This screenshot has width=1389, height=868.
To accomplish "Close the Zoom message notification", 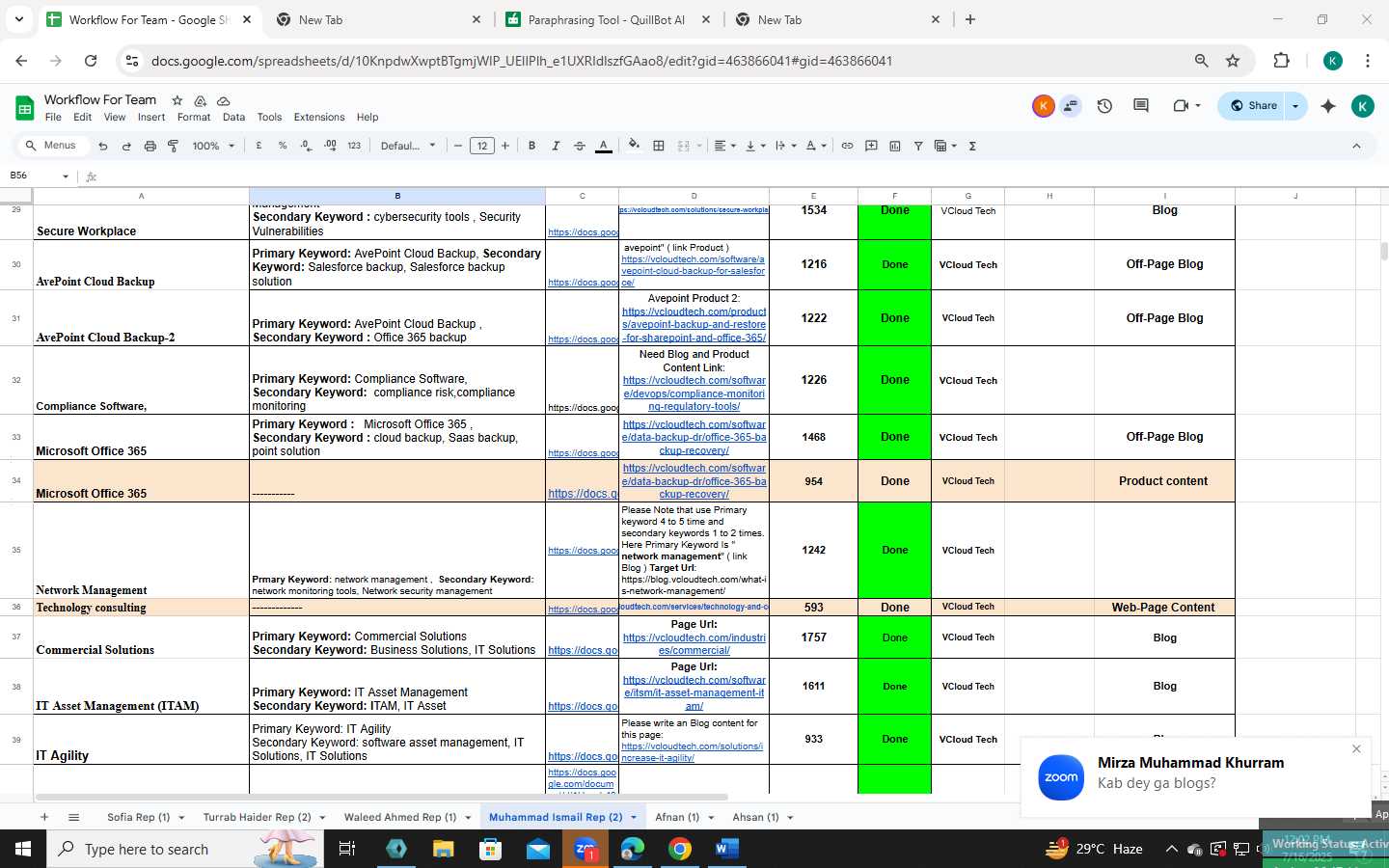I will click(x=1356, y=749).
